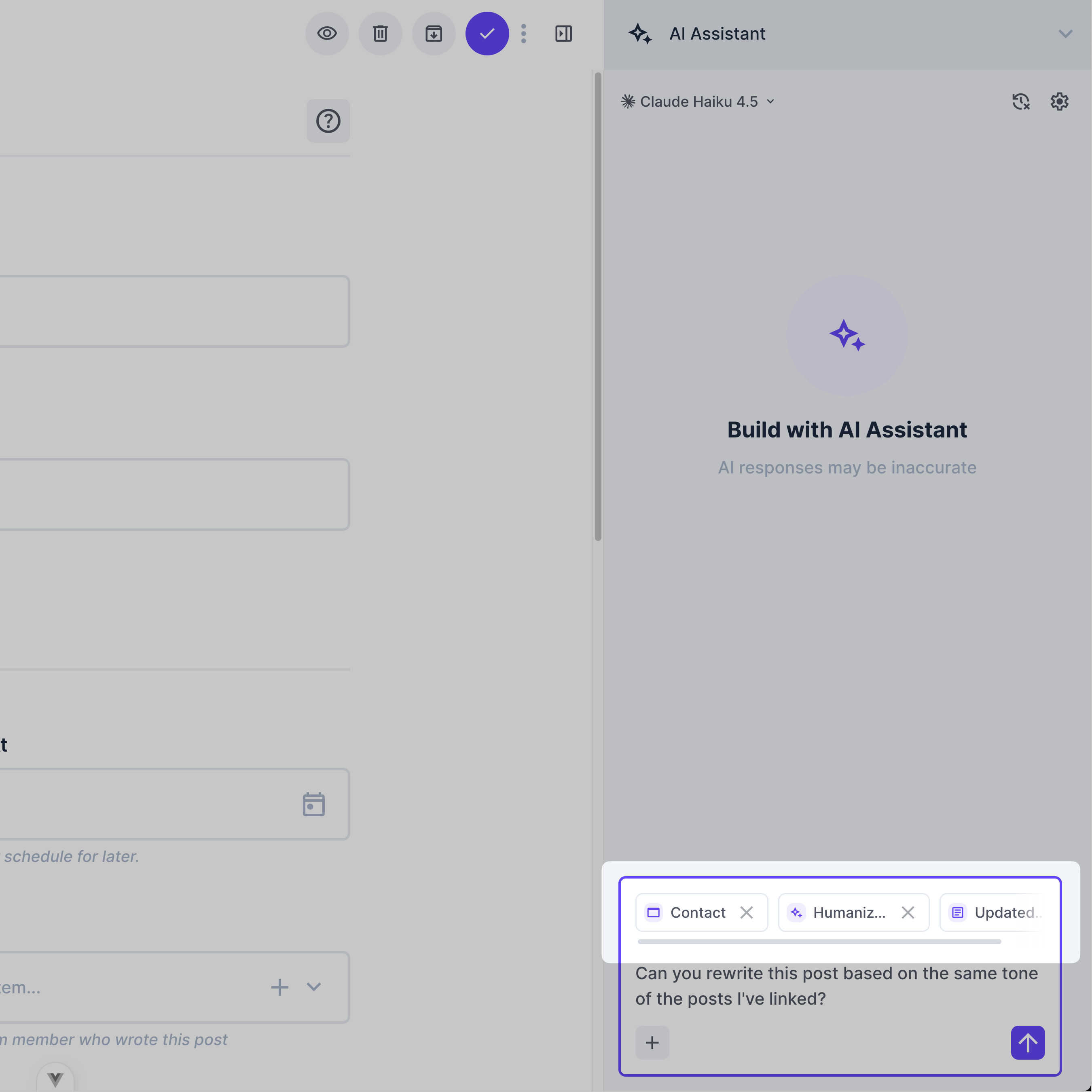Open the AI Assistant settings gear
This screenshot has width=1092, height=1092.
coord(1059,101)
